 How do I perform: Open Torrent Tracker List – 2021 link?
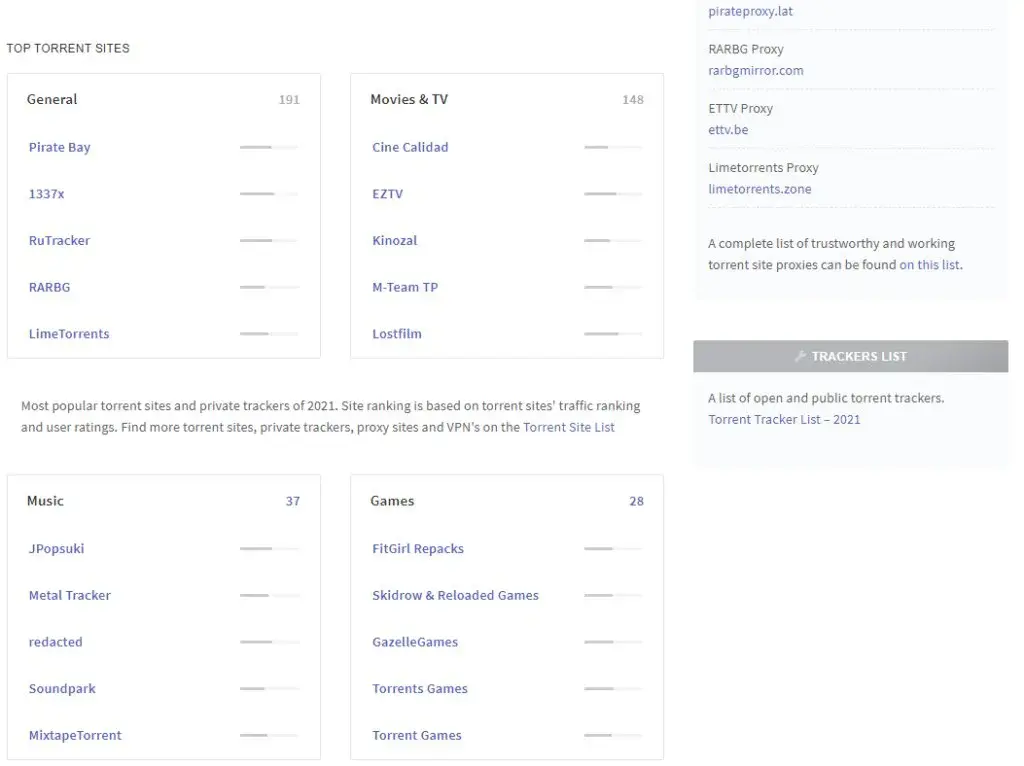pos(784,419)
